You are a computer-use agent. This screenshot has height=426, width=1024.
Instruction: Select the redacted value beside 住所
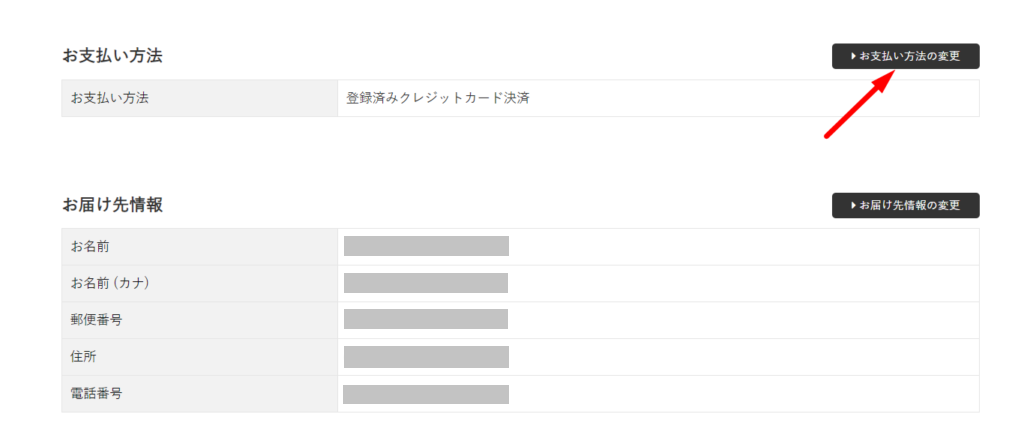click(x=426, y=357)
